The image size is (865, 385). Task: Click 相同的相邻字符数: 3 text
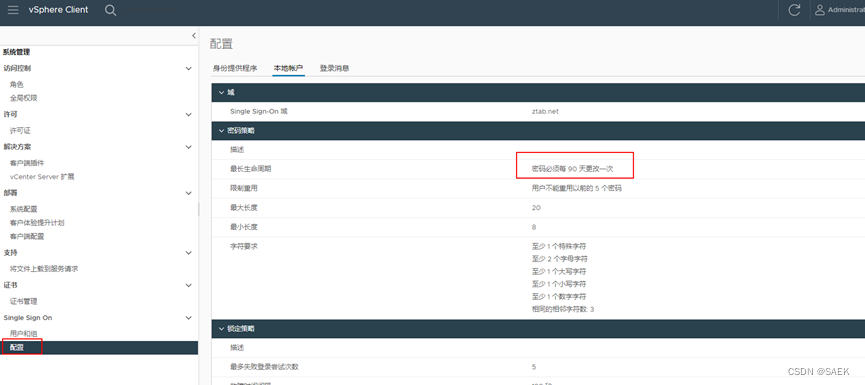[x=563, y=309]
